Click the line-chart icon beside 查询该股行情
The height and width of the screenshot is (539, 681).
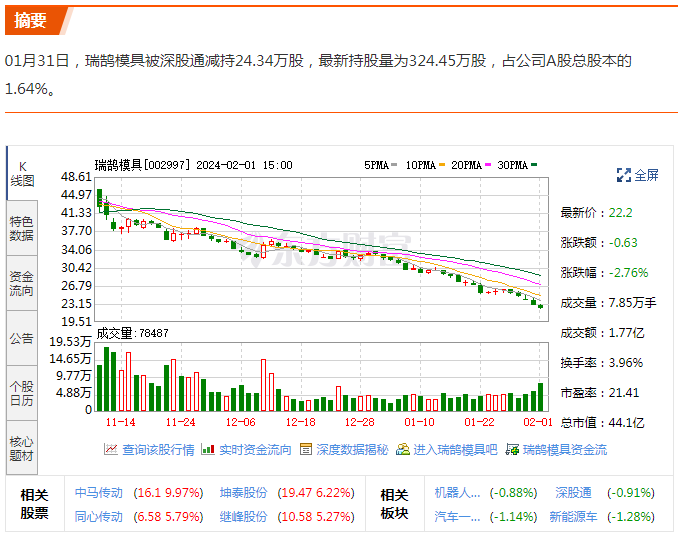pyautogui.click(x=111, y=449)
